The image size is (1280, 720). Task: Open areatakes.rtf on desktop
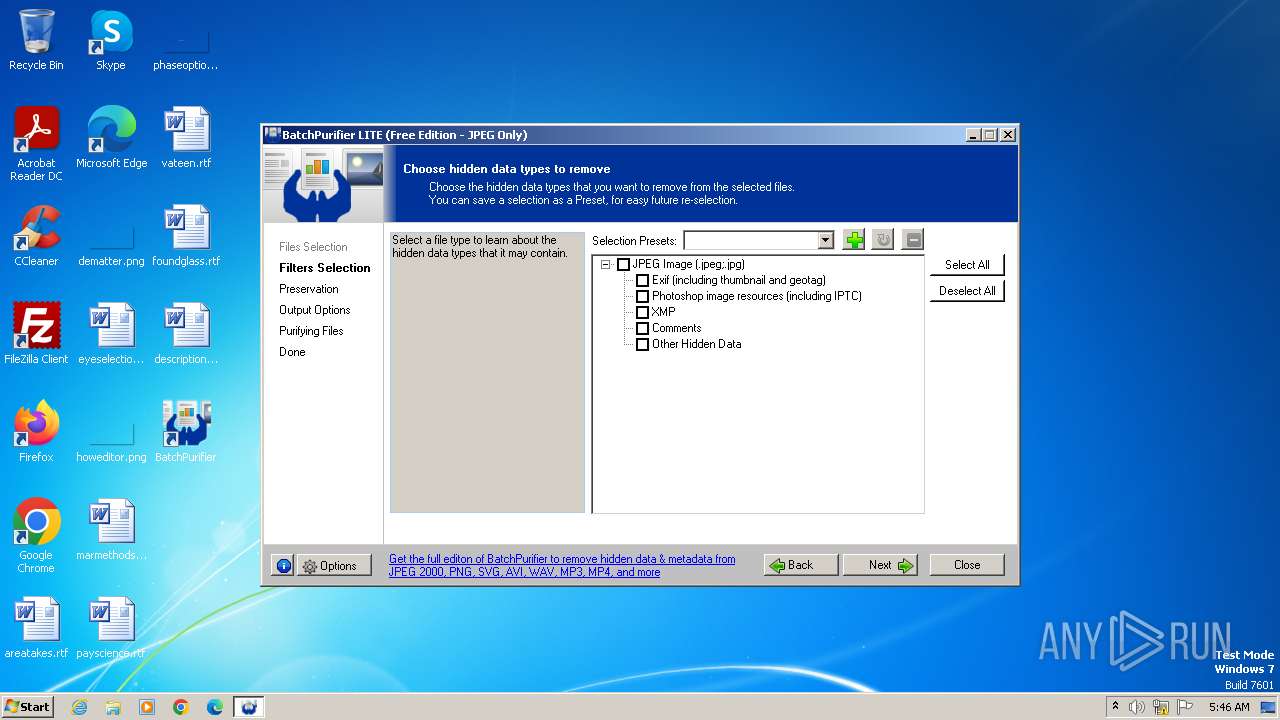tap(36, 628)
